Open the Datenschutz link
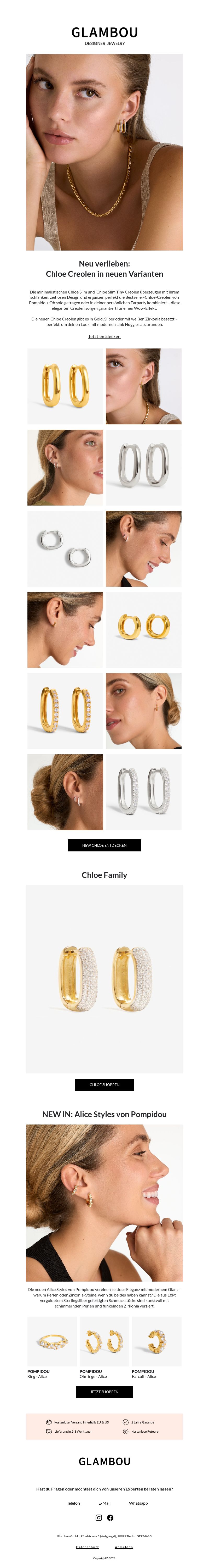The image size is (209, 1568). (88, 1547)
